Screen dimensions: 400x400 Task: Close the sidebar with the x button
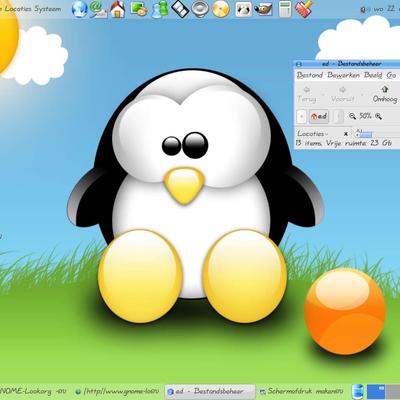click(346, 134)
